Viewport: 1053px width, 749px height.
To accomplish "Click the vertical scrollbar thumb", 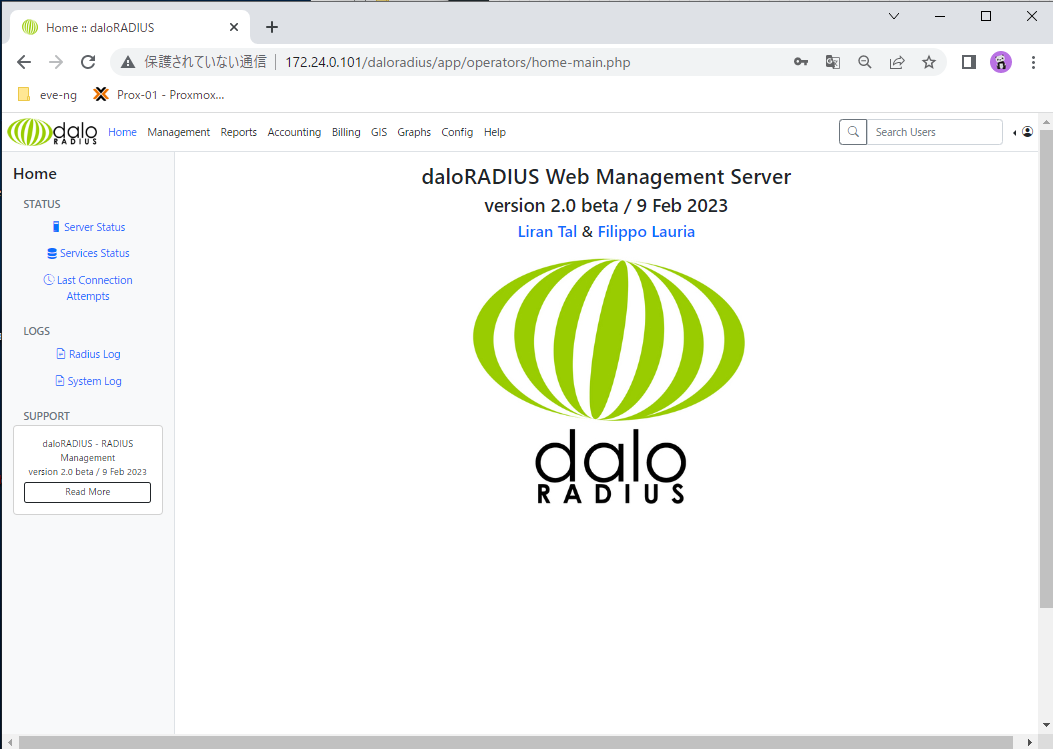I will pos(1046,368).
